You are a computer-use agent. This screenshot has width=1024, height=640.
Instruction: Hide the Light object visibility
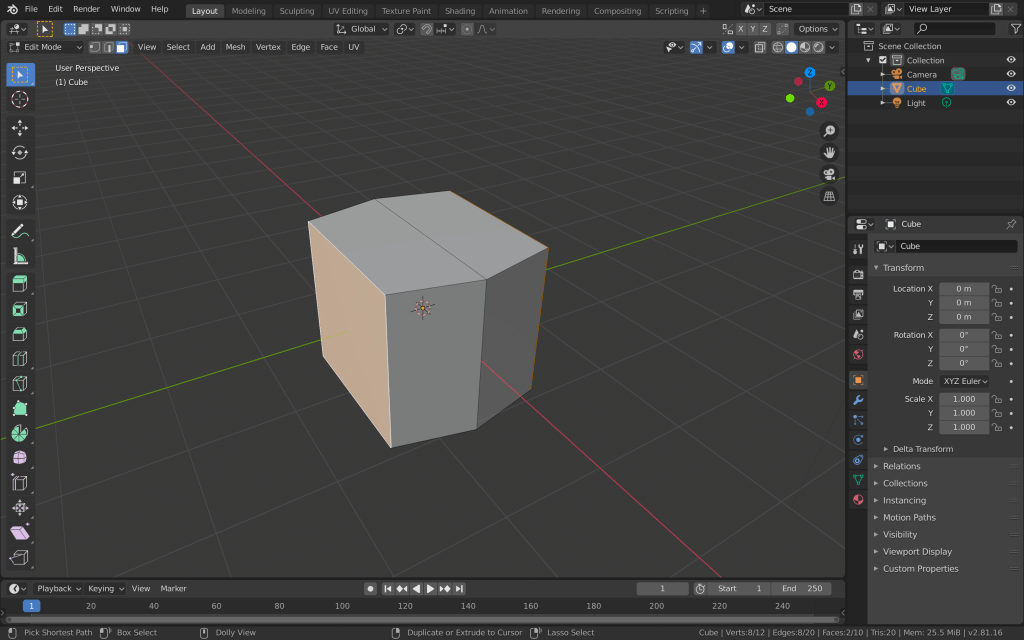click(1011, 102)
